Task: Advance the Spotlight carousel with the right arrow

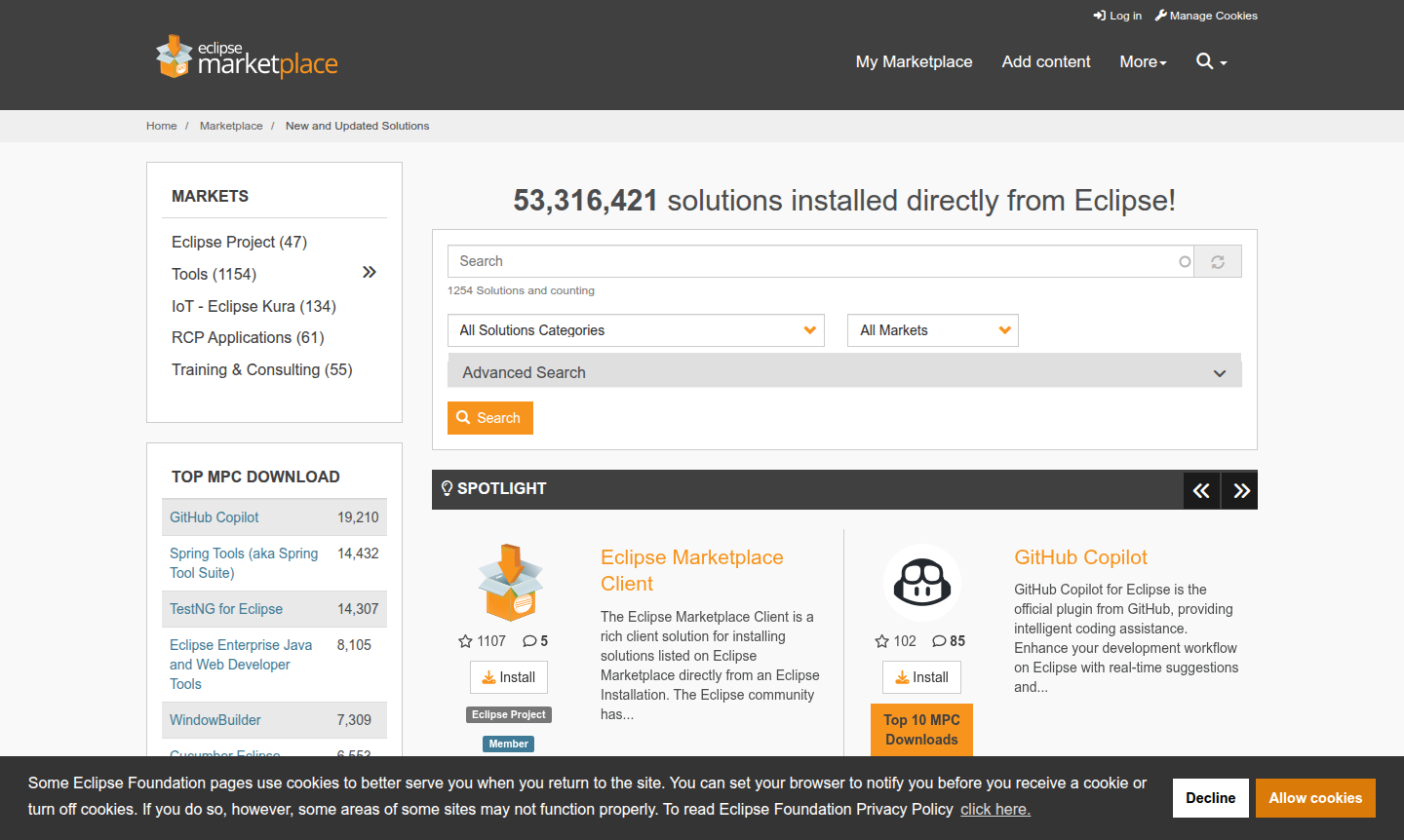Action: (1238, 490)
